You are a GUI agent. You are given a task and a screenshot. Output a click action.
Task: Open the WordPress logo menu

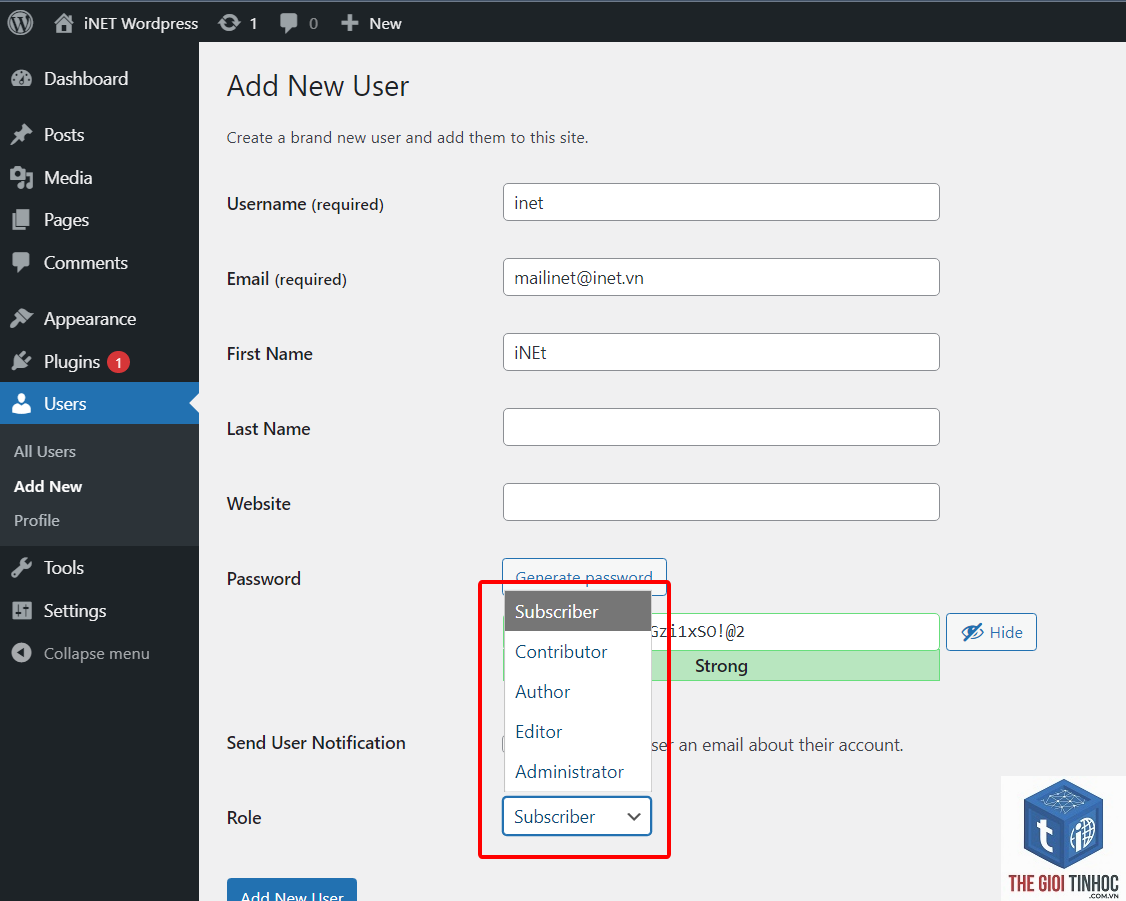(20, 23)
